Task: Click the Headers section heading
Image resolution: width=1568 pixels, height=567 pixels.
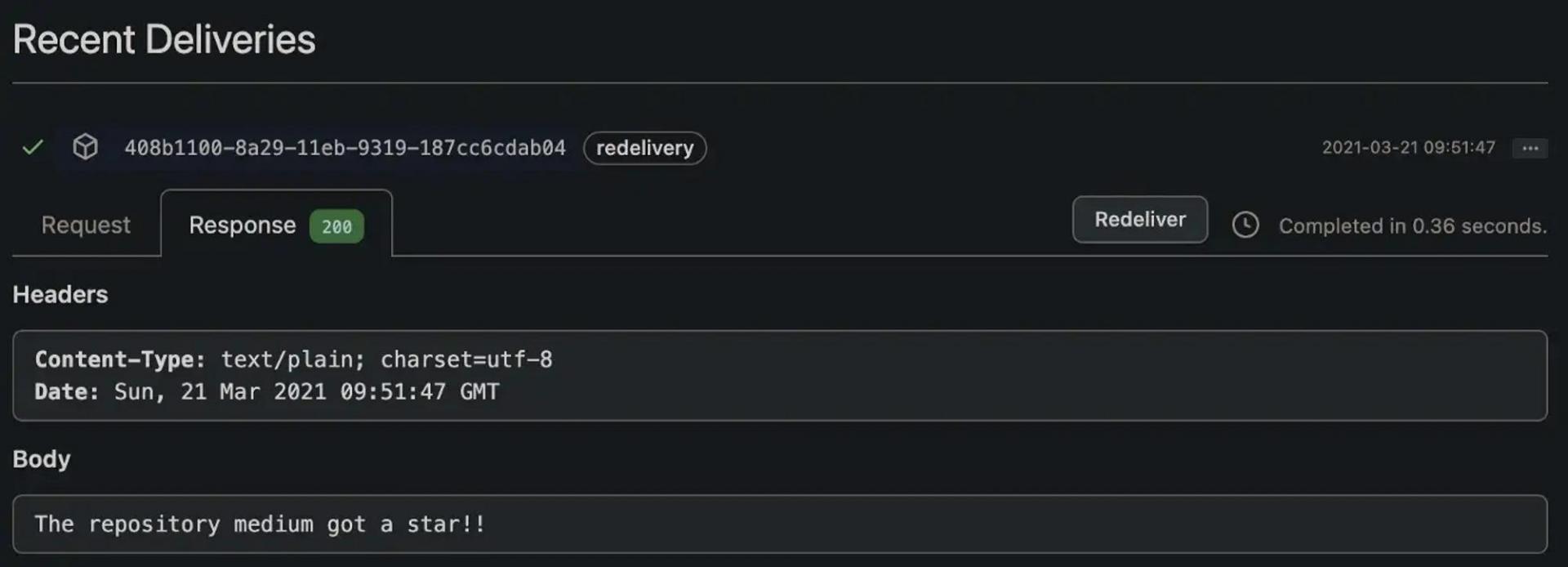Action: (x=60, y=294)
